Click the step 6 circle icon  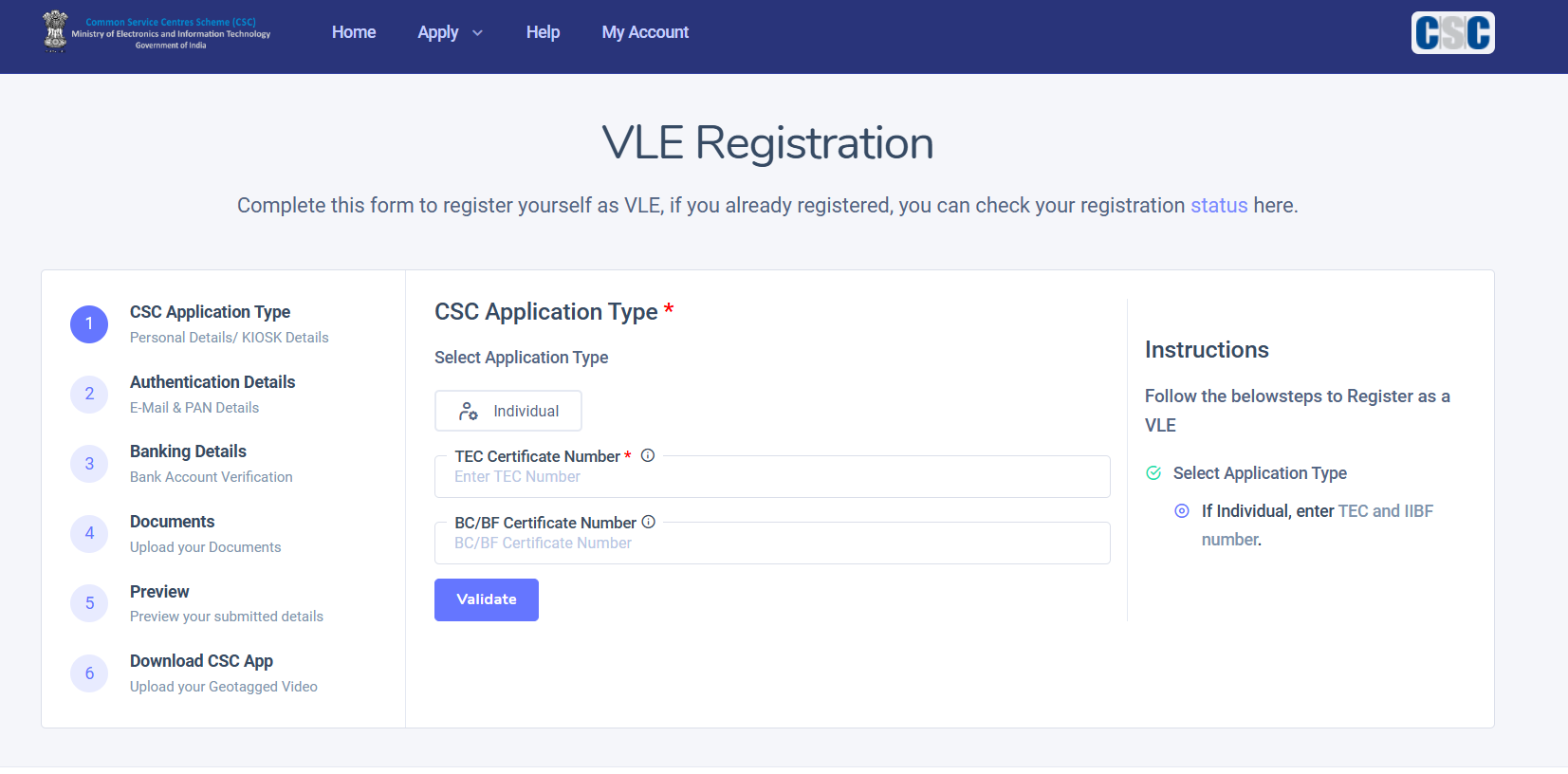coord(89,673)
